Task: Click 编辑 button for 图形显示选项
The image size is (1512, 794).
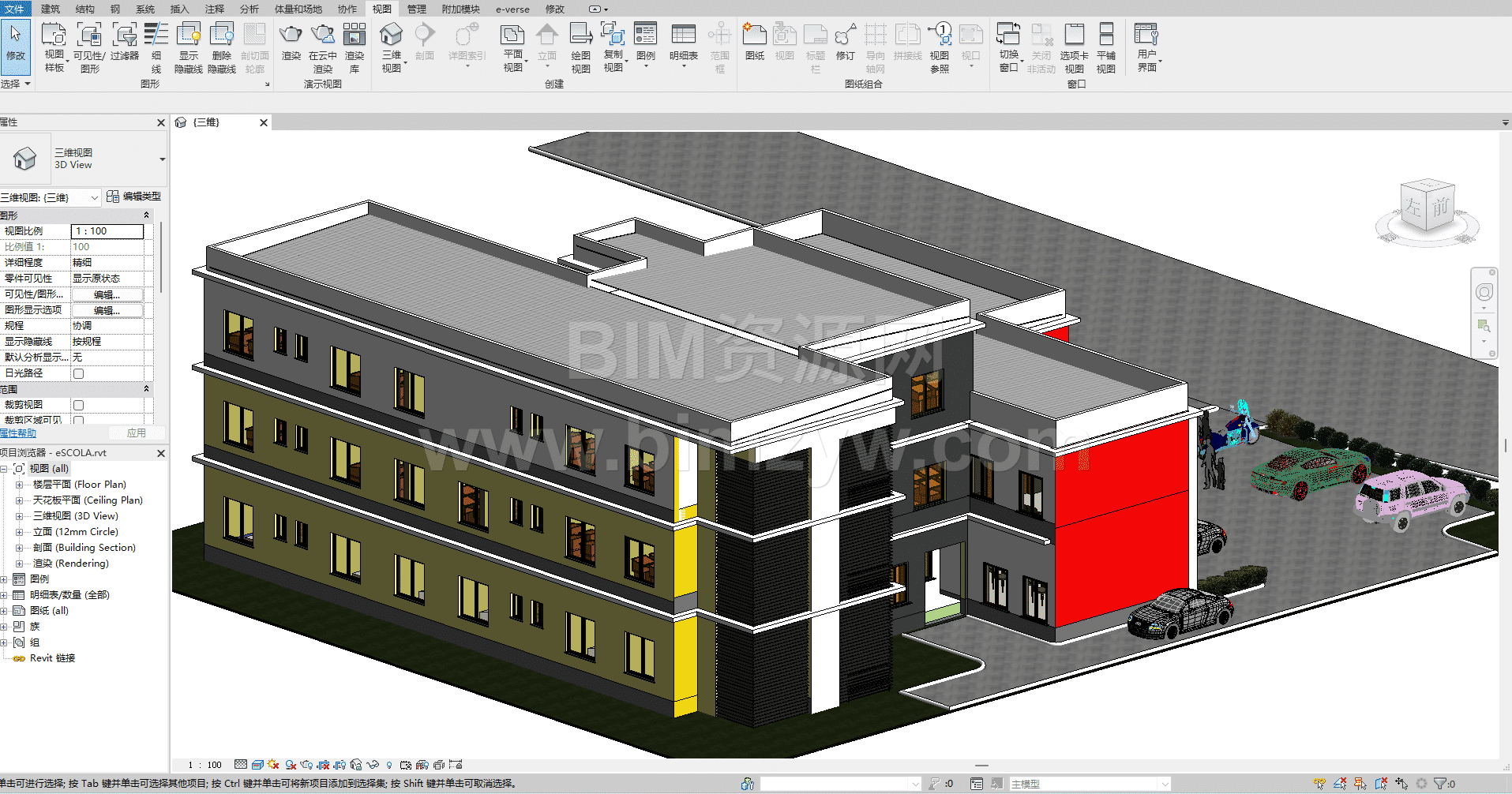Action: tap(107, 310)
